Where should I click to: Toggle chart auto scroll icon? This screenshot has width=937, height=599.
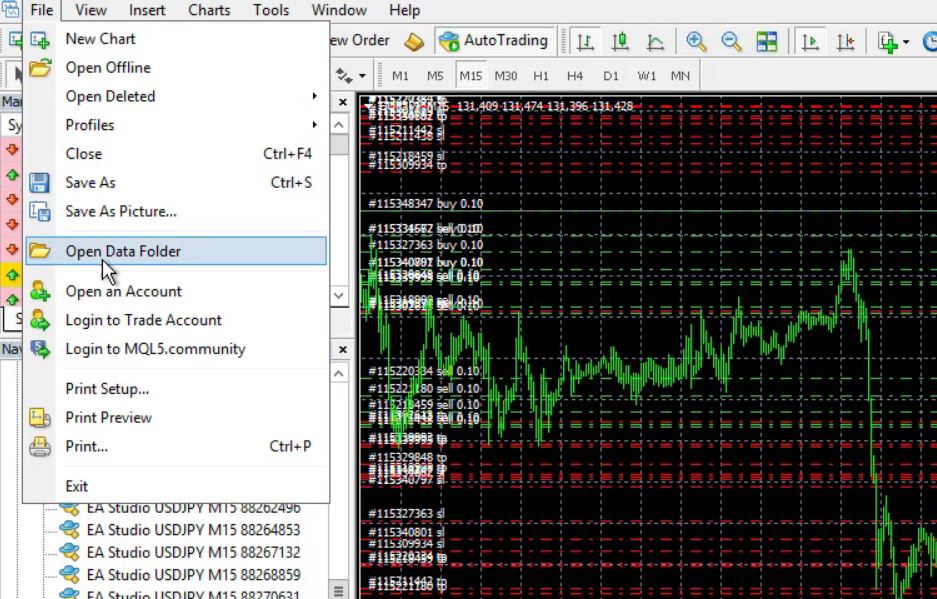pos(810,41)
